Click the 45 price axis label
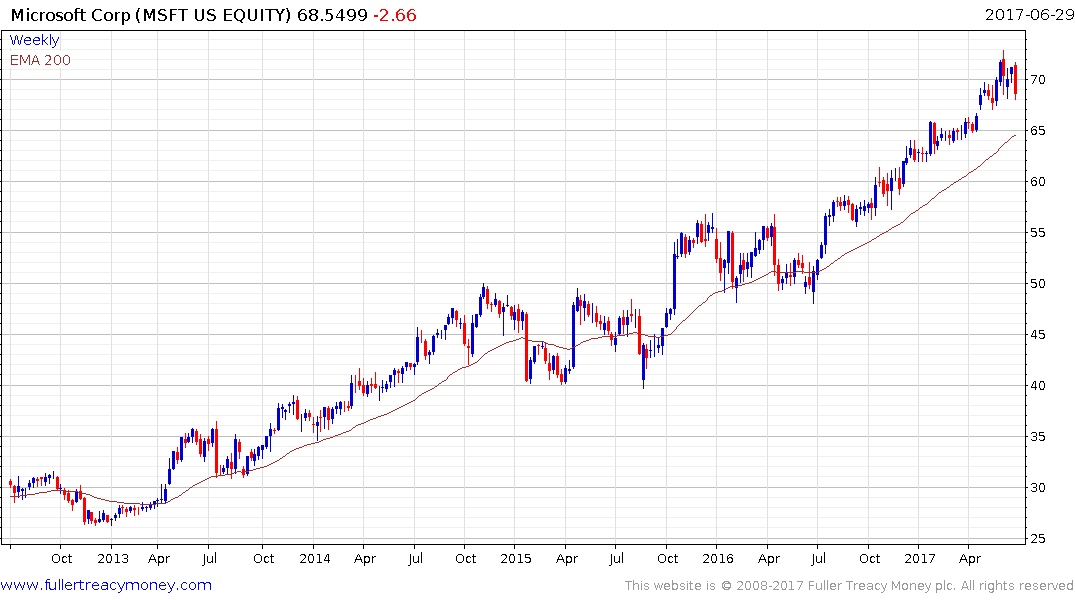Screen dimensions: 1075x600 (1038, 335)
